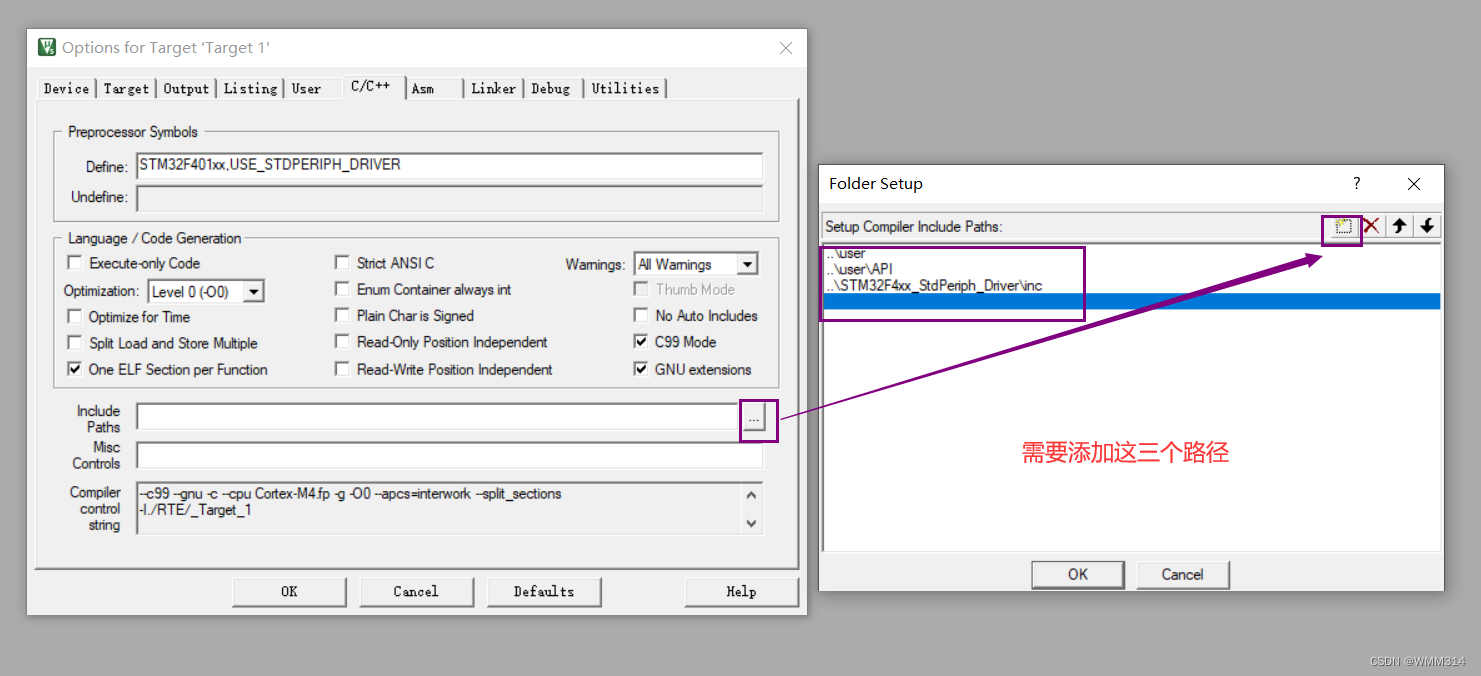Viewport: 1481px width, 676px height.
Task: Click the Folder Setup context help question mark
Action: (x=1356, y=184)
